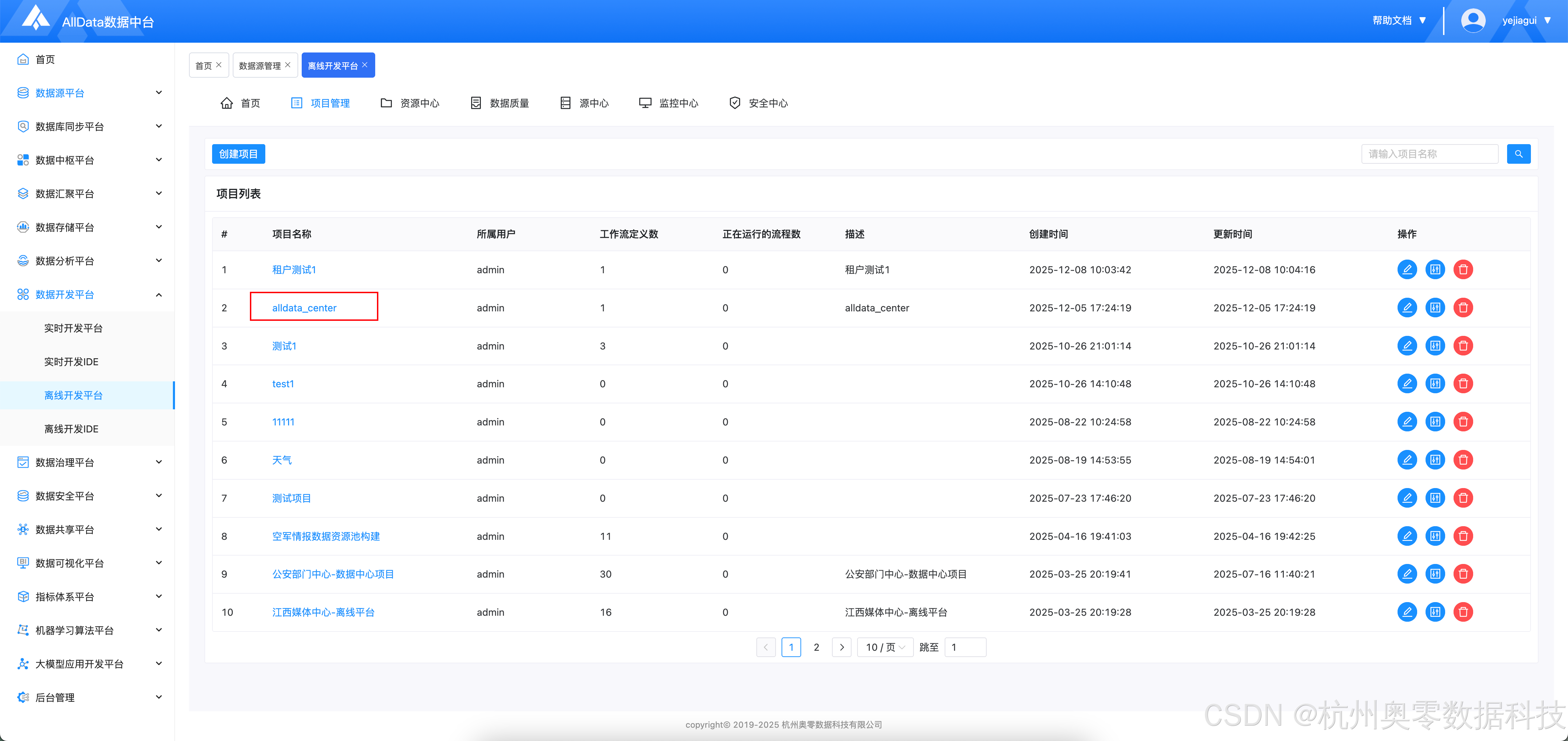Open the alldata_center project link
1568x741 pixels.
304,308
